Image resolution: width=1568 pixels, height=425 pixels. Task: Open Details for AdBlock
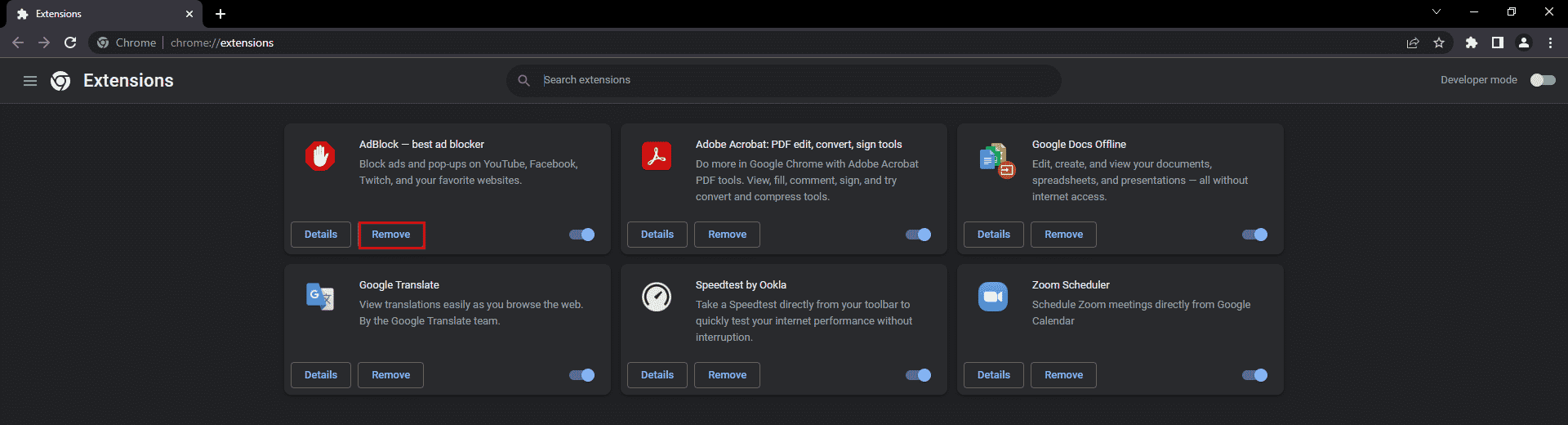pos(321,235)
